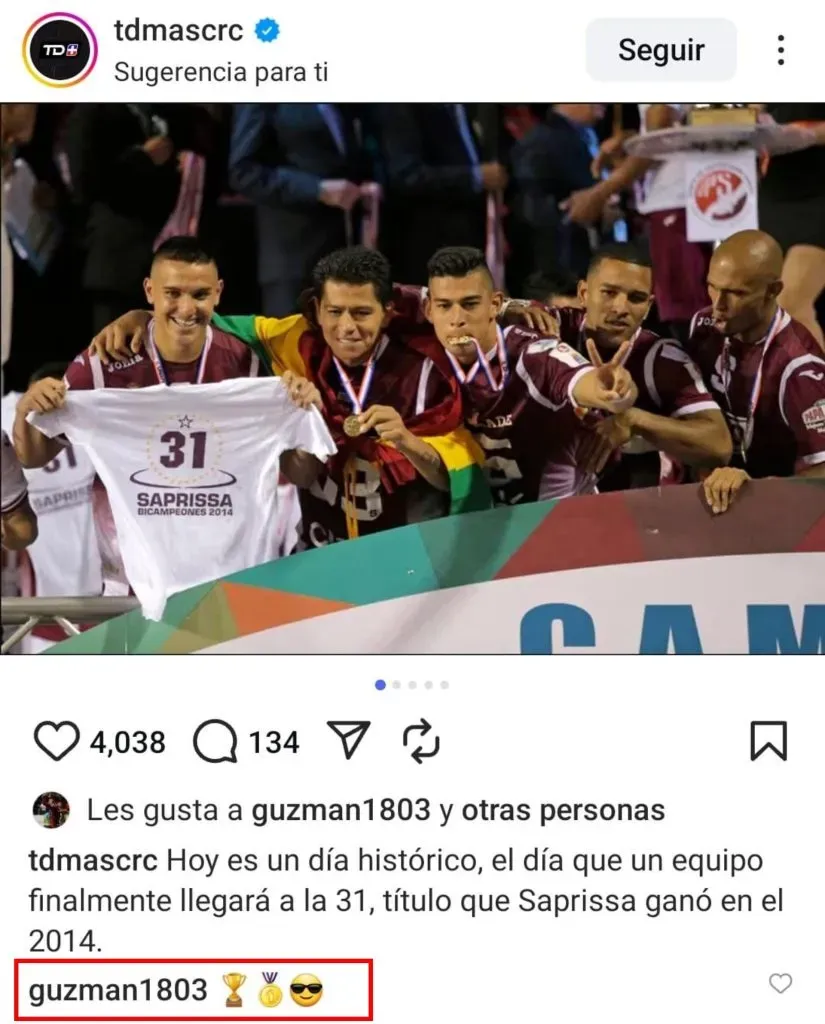Open the three-dot options menu

[781, 50]
